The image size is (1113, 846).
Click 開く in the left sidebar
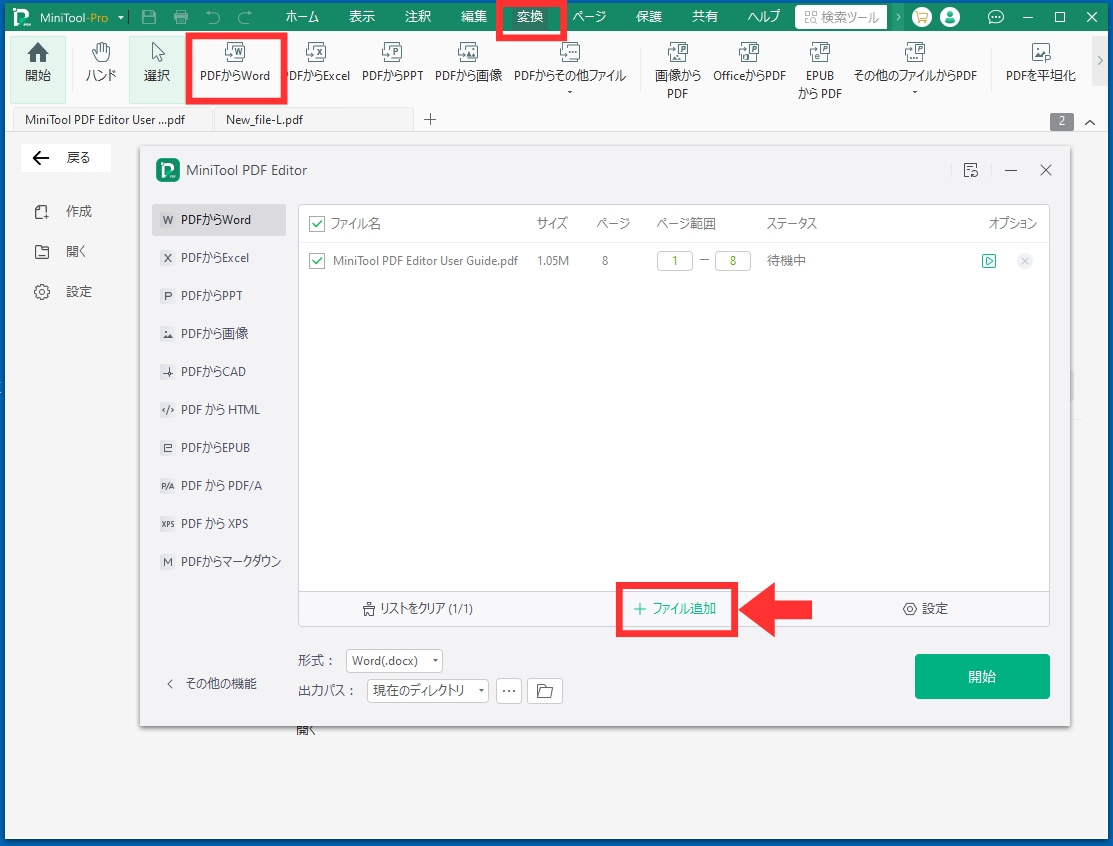(60, 251)
